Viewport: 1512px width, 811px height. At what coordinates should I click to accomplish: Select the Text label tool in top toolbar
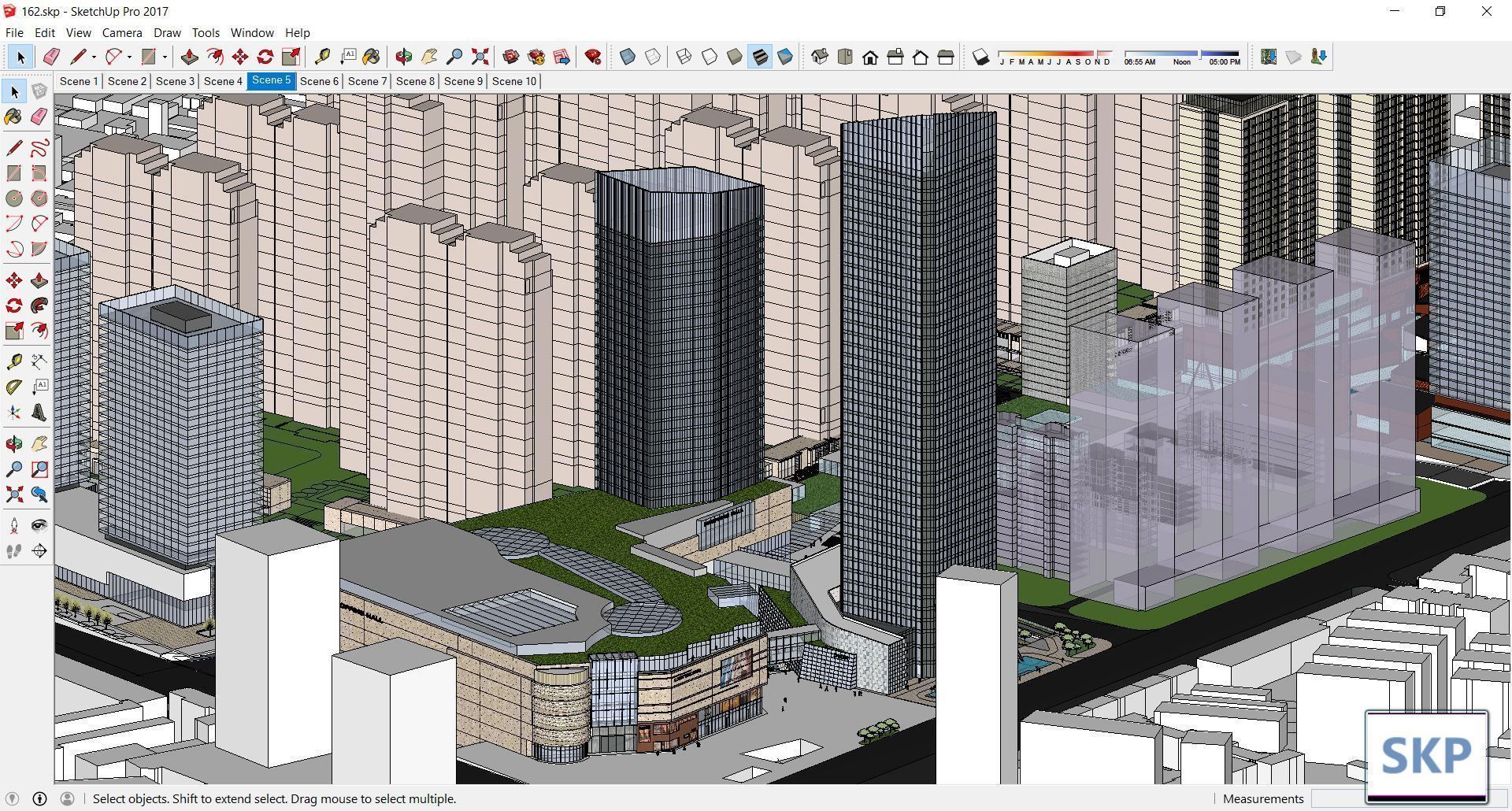[x=347, y=57]
